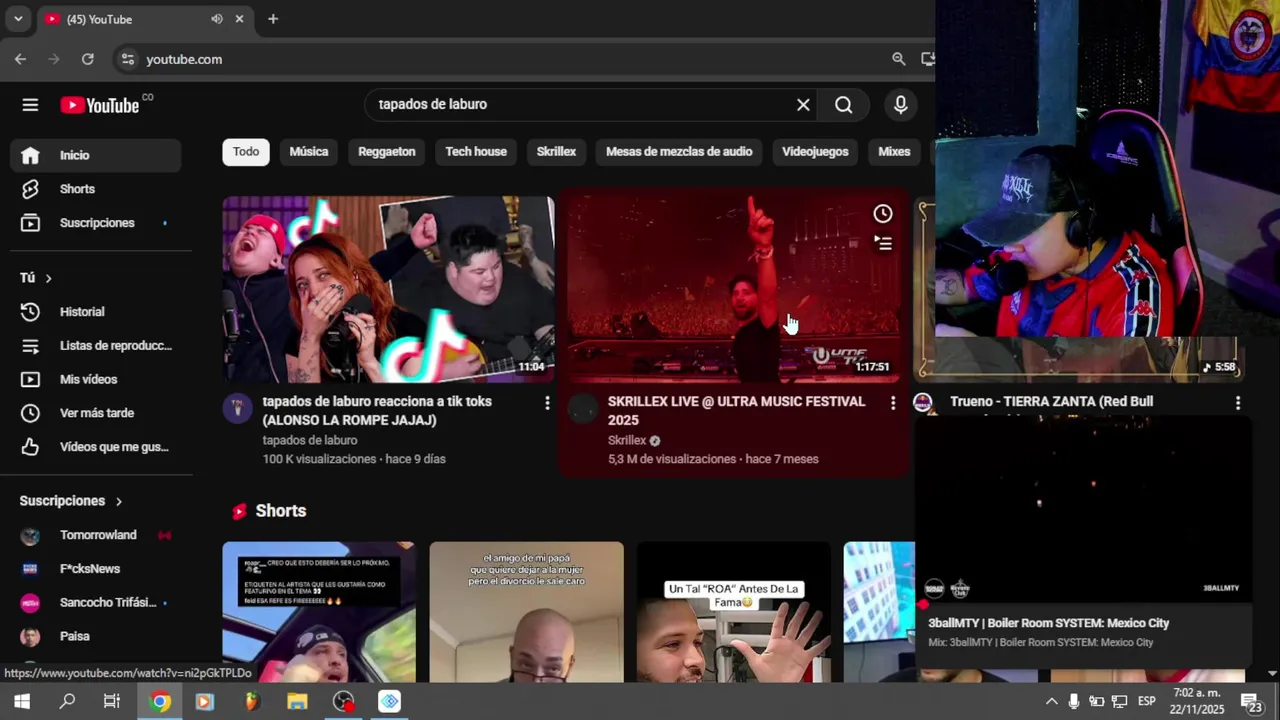Filter by Mesas de mezclas de audio chip

click(x=679, y=152)
